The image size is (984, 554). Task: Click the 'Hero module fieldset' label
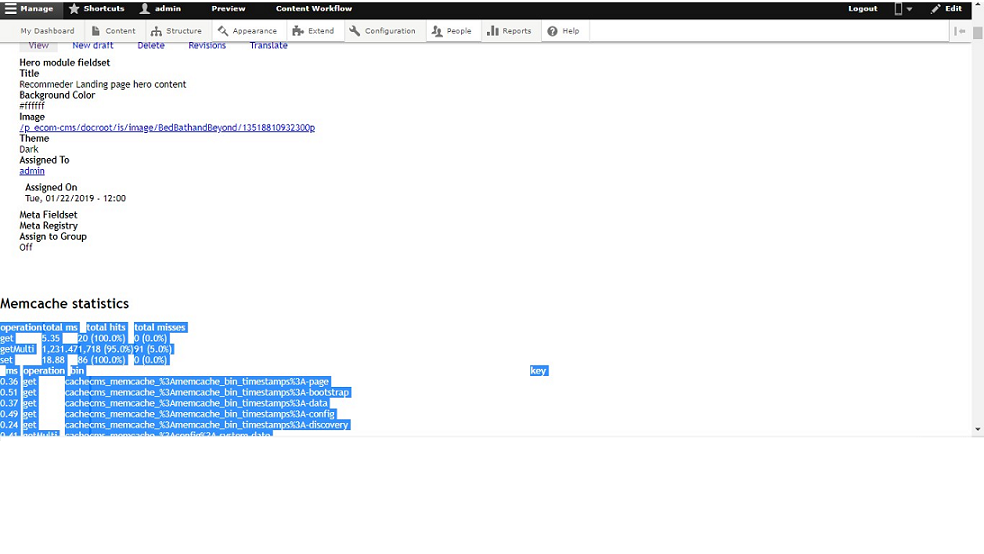(x=65, y=63)
